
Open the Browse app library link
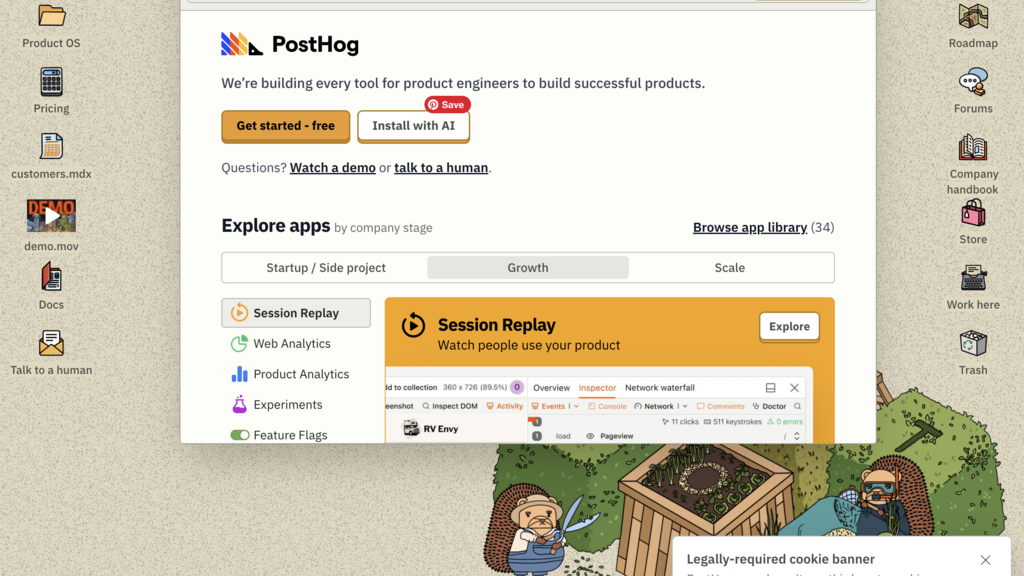(x=750, y=227)
